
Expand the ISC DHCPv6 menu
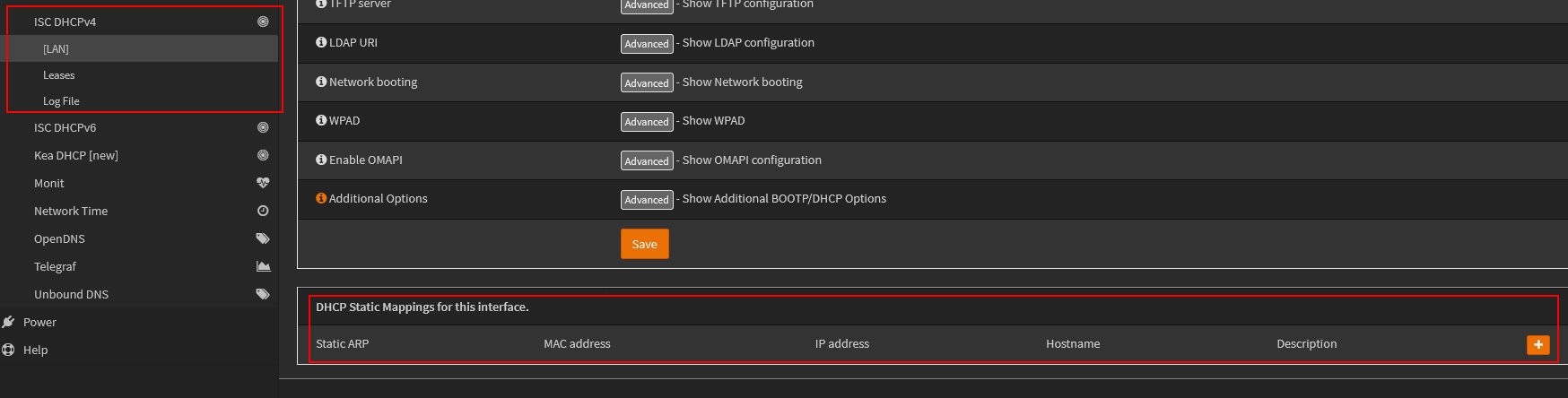tap(139, 127)
